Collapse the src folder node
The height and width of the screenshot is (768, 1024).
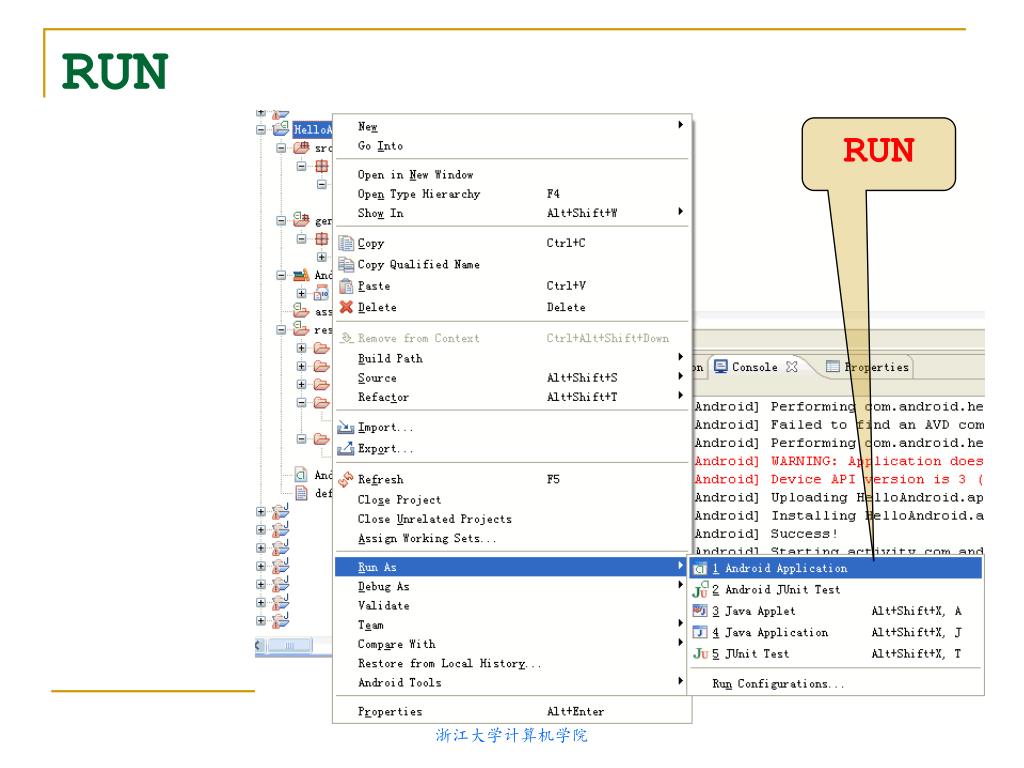point(281,148)
